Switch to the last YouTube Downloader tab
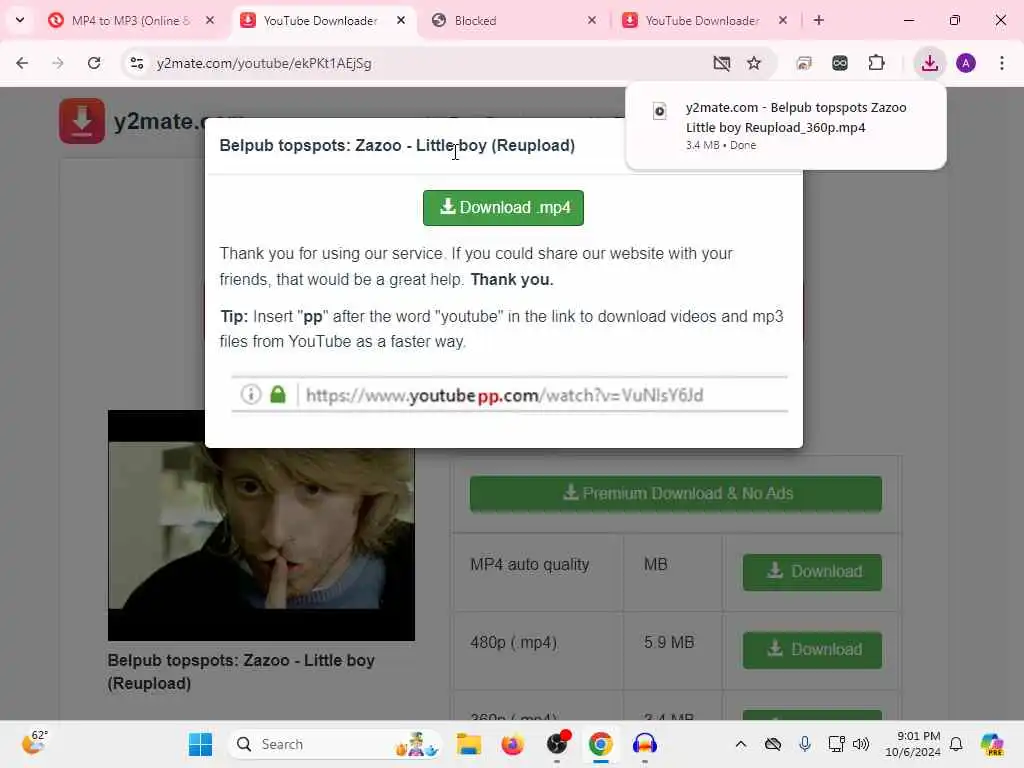The height and width of the screenshot is (768, 1024). click(x=702, y=20)
